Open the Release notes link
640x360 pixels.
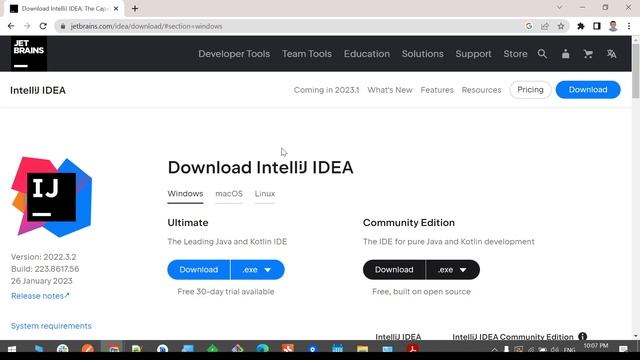click(40, 296)
